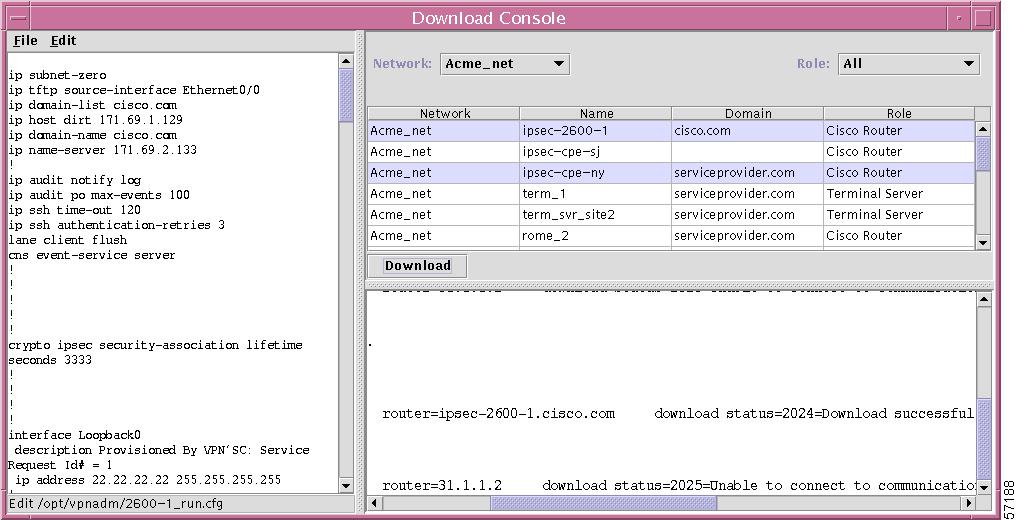
Task: Click up arrow of download log scrollbar
Action: (984, 299)
